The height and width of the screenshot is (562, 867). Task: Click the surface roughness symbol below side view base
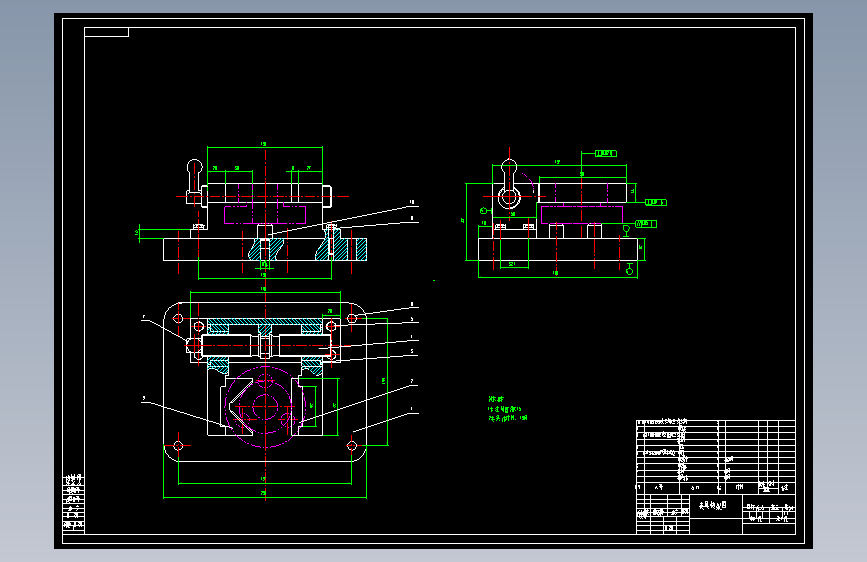point(629,269)
